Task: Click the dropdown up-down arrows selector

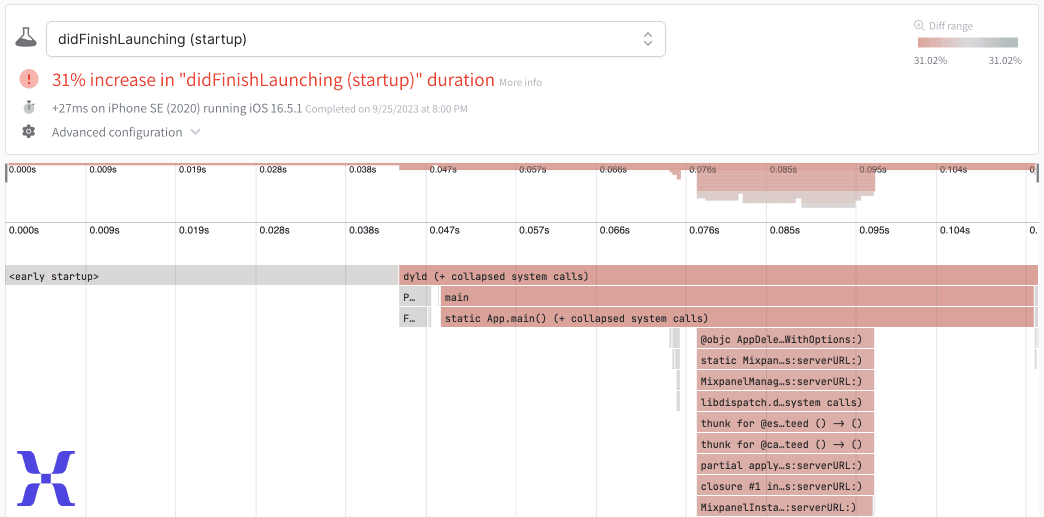Action: point(648,39)
